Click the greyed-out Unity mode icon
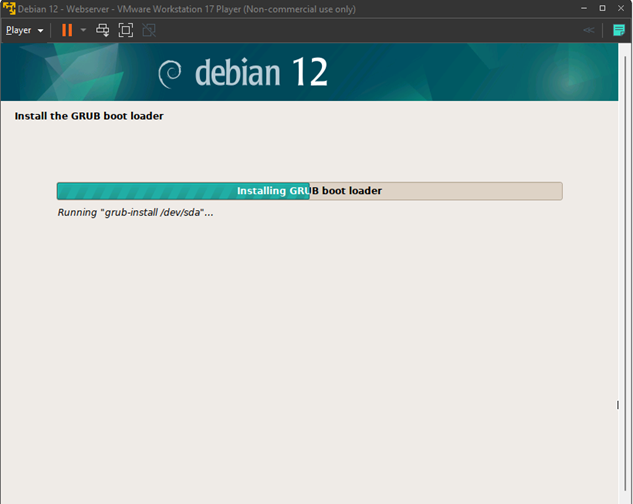This screenshot has width=633, height=504. [x=149, y=30]
